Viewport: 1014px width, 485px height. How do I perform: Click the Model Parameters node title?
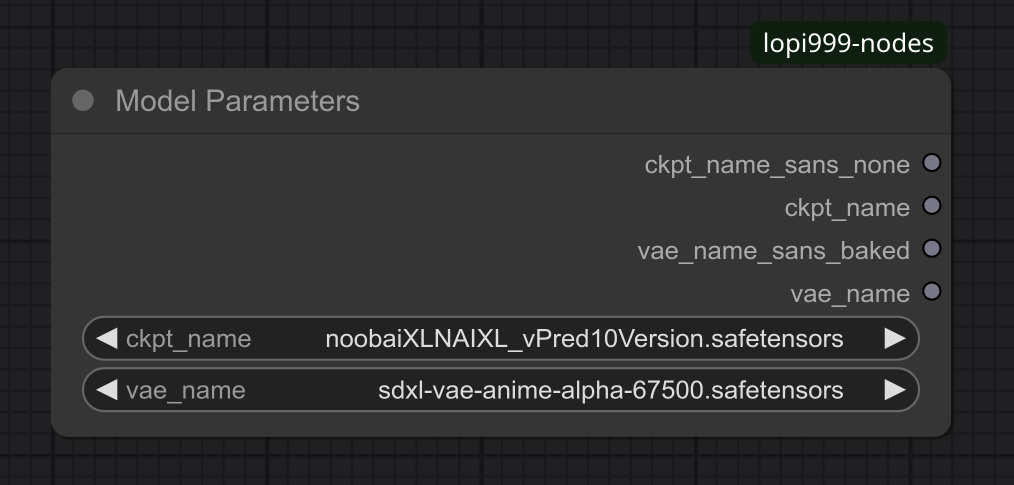[x=237, y=102]
